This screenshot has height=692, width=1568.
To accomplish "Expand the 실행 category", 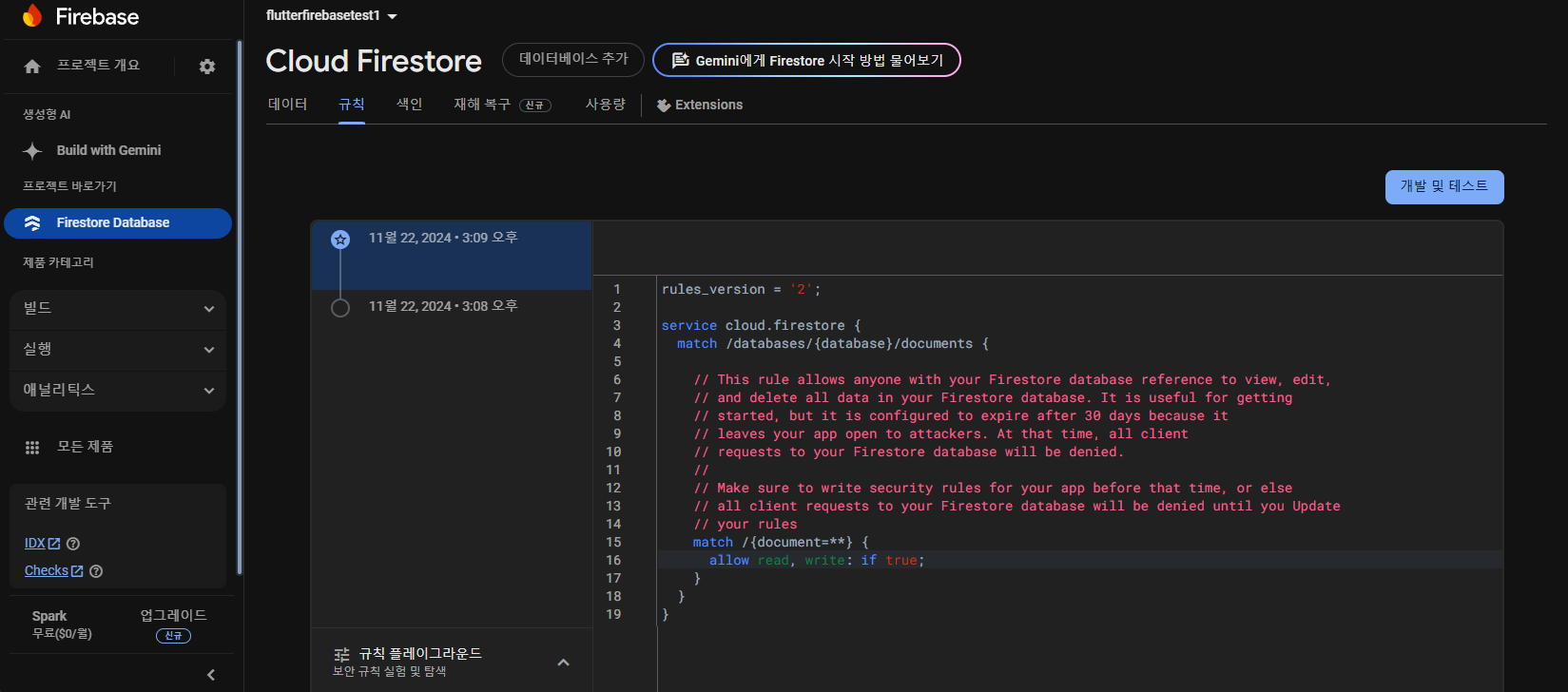I will tap(118, 350).
